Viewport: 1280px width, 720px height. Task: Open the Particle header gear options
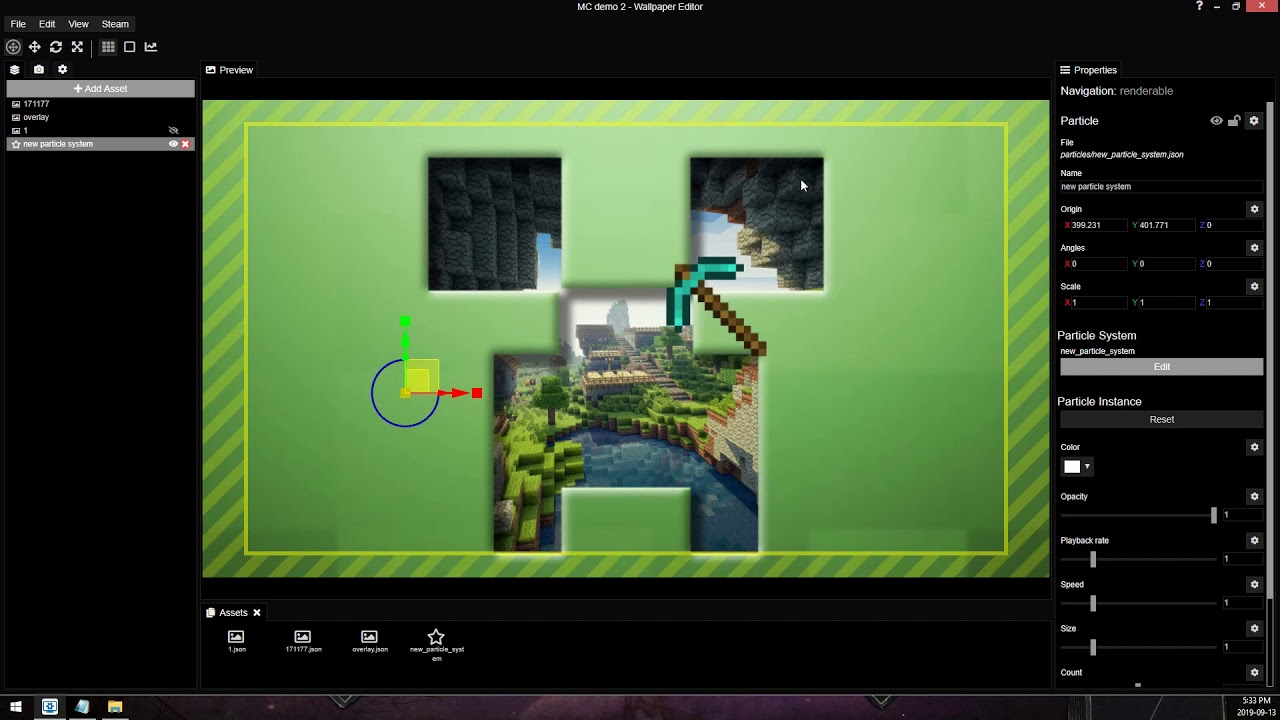click(1254, 121)
